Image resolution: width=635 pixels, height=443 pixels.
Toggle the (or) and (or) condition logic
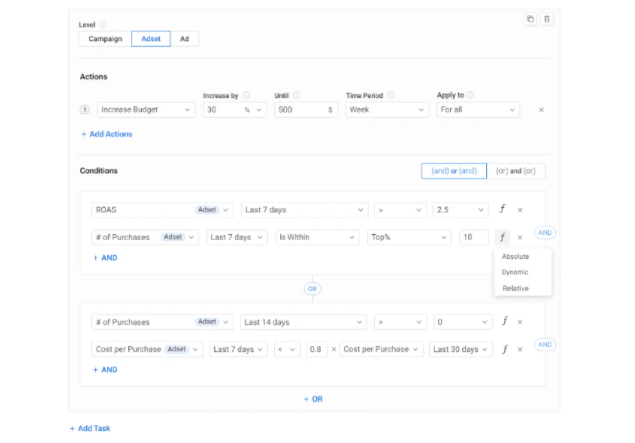point(517,171)
